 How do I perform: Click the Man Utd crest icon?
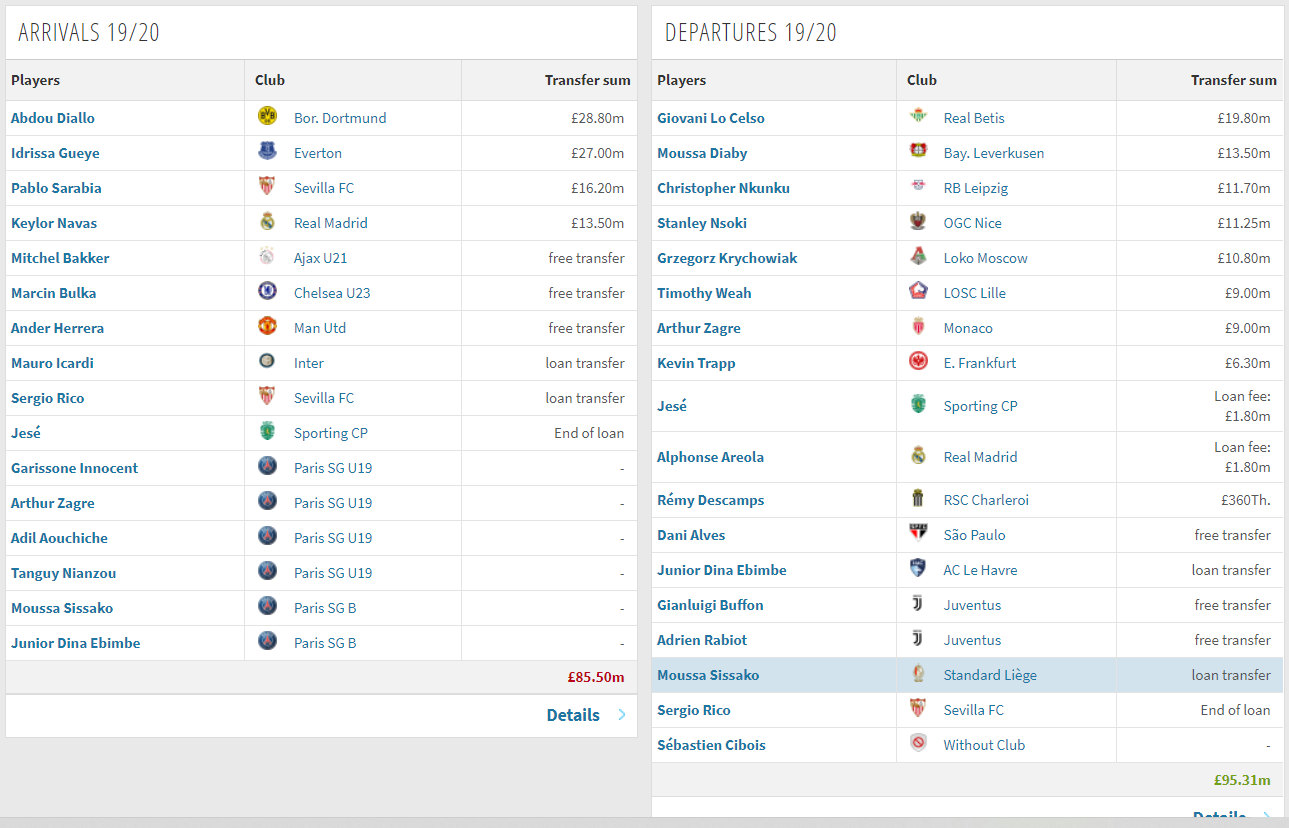click(x=267, y=326)
